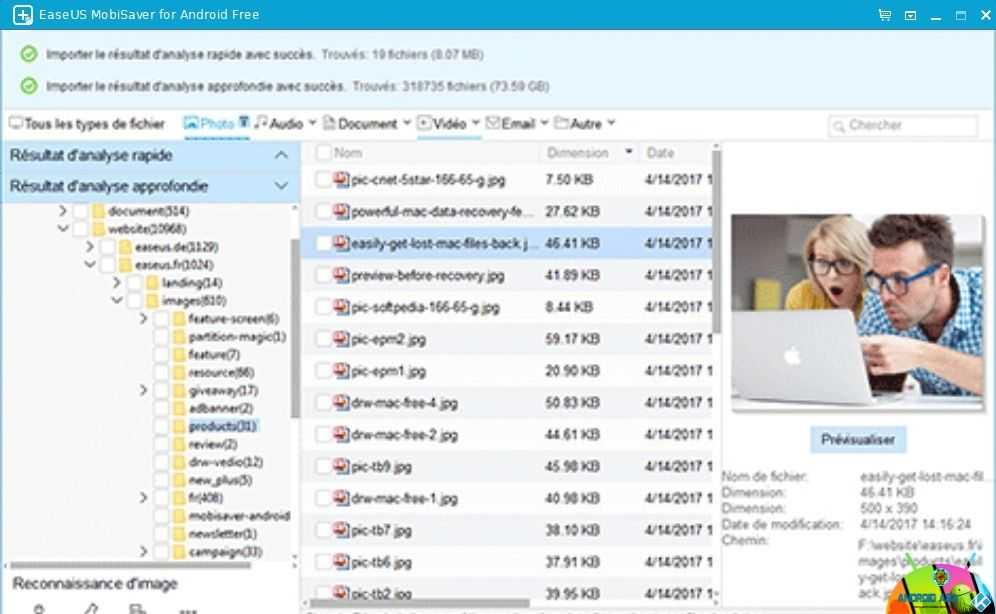Click file icon of pic-epm1.jpg

click(342, 371)
